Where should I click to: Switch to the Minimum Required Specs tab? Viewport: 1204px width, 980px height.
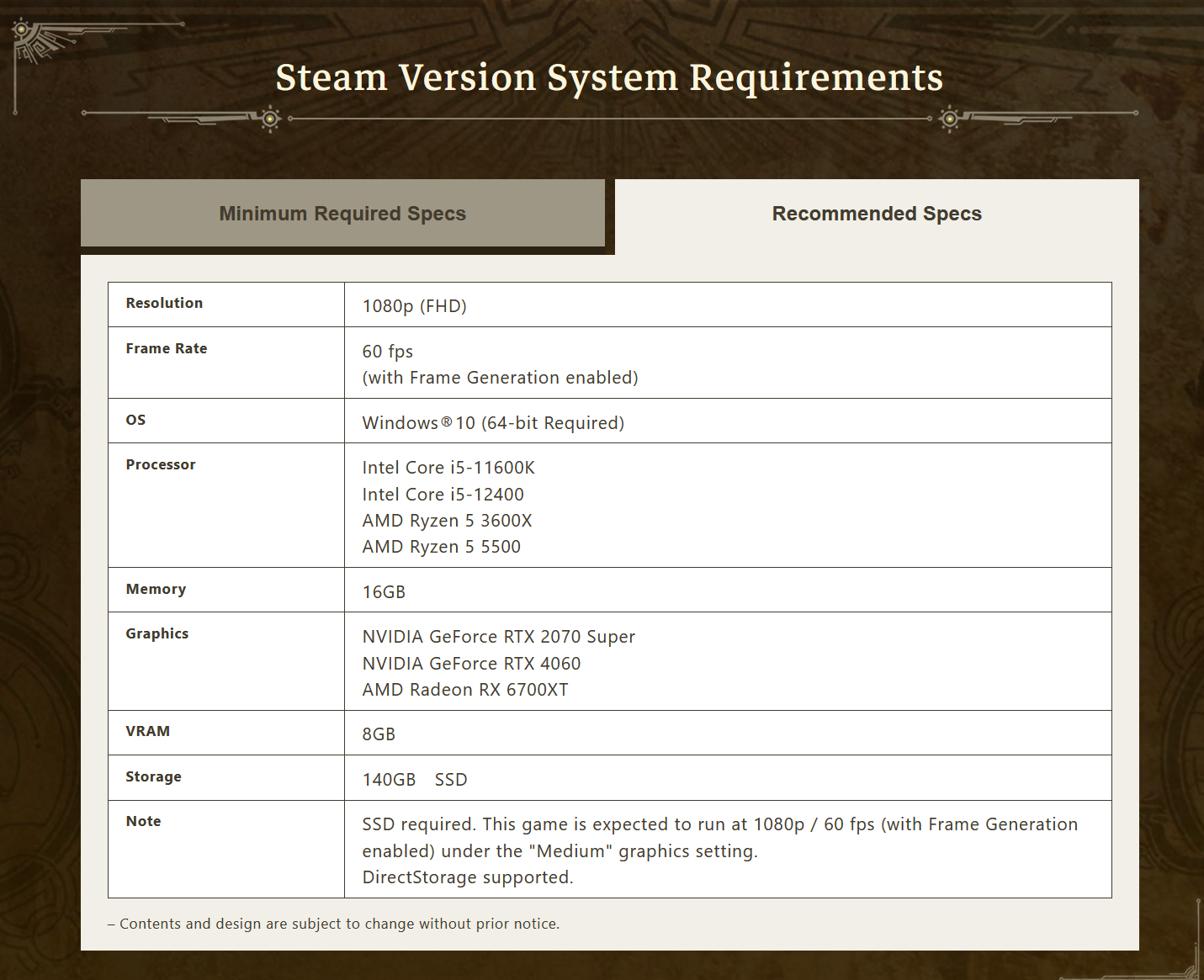coord(342,213)
